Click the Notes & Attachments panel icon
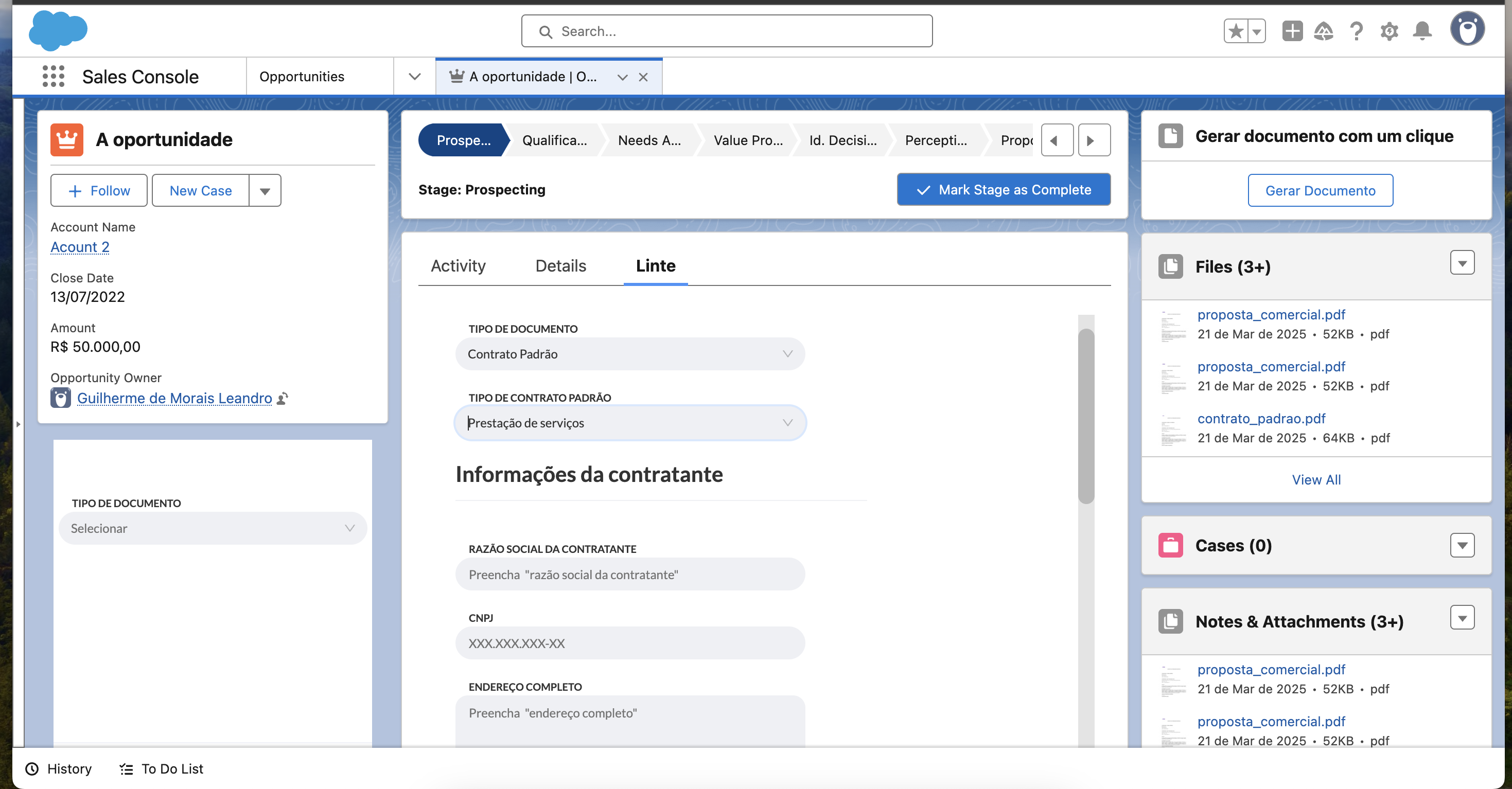1512x789 pixels. point(1170,621)
